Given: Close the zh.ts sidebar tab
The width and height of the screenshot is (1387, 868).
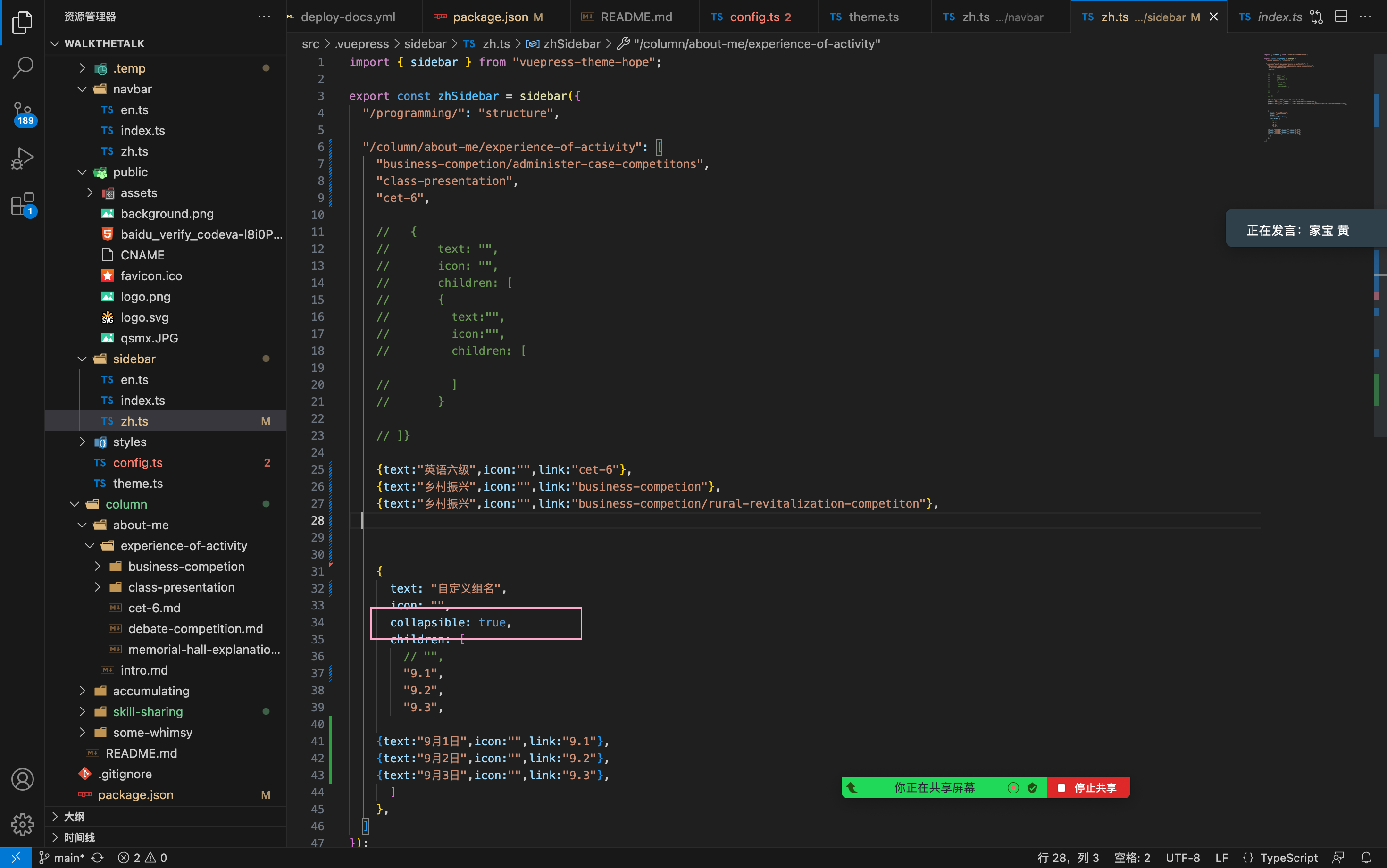Looking at the screenshot, I should coord(1213,17).
